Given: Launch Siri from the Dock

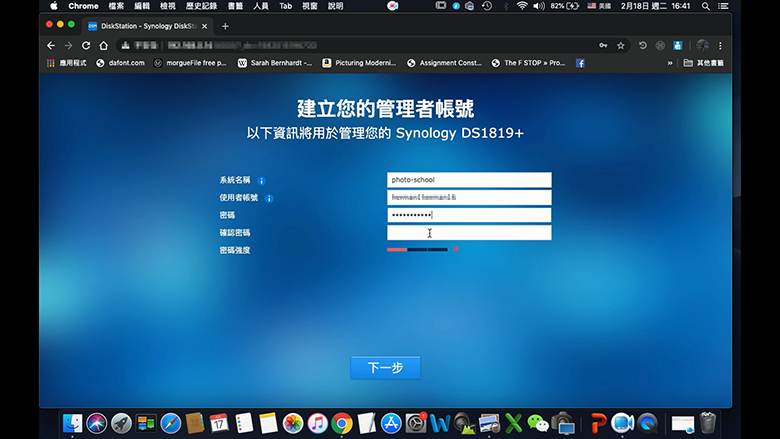Looking at the screenshot, I should pos(97,424).
